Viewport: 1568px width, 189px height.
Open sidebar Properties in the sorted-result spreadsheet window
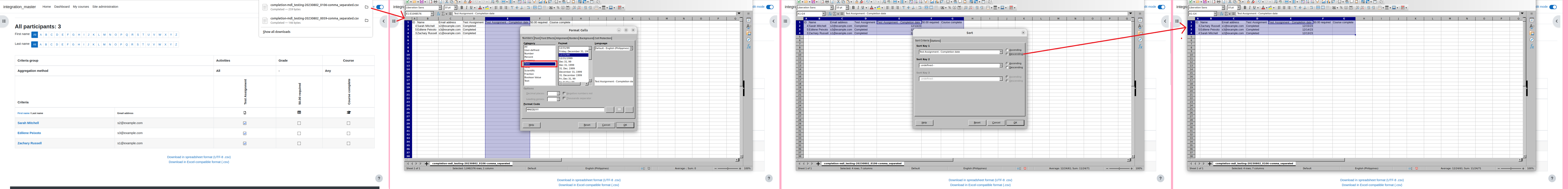(x=1532, y=20)
